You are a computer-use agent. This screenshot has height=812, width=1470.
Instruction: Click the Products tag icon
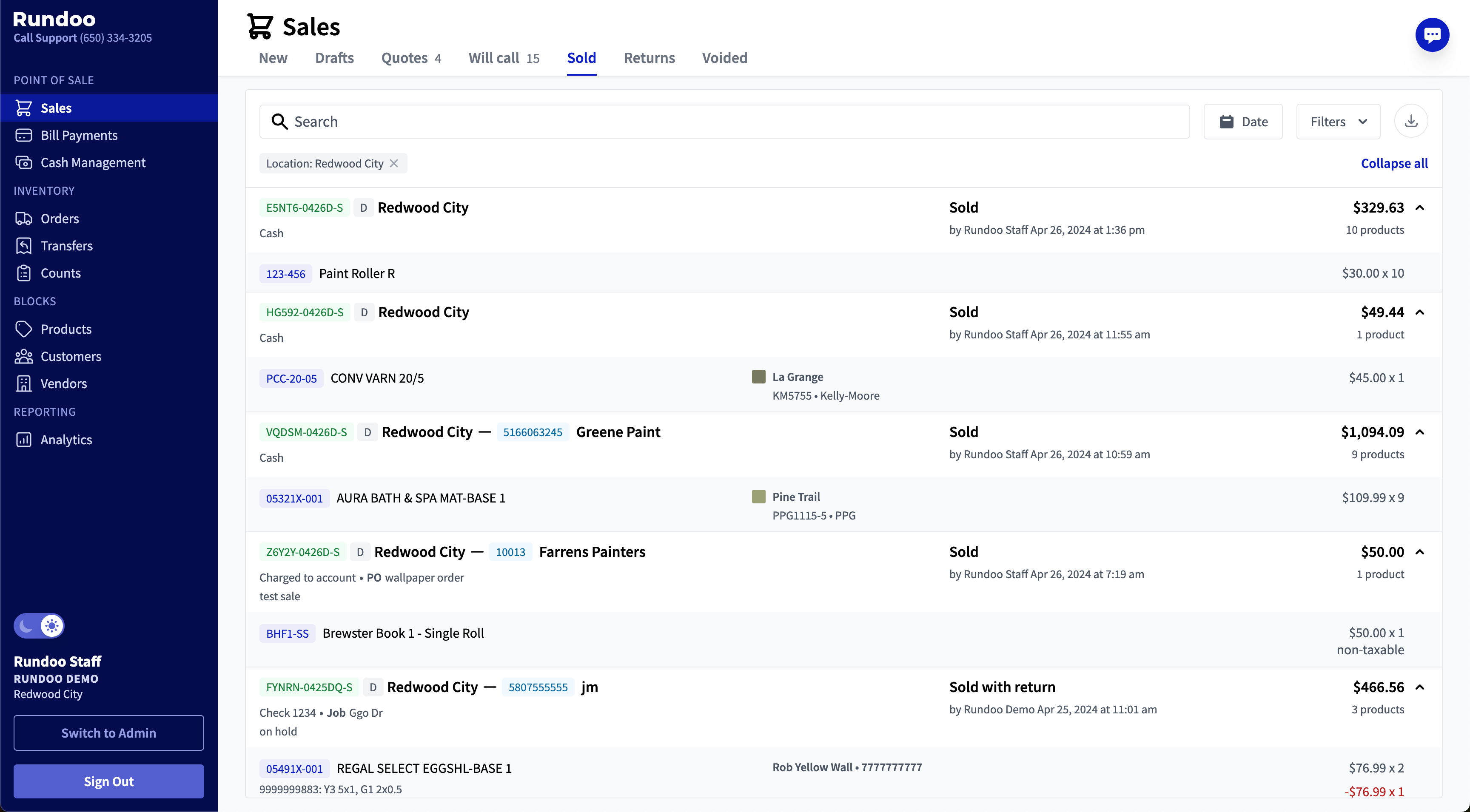23,329
